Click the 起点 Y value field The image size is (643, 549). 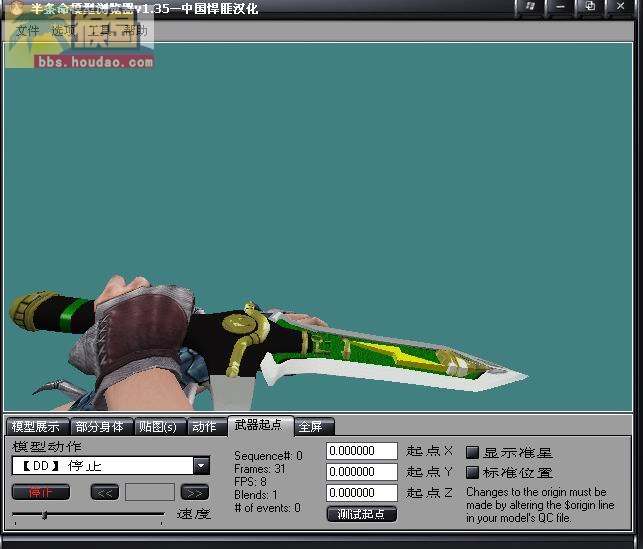pyautogui.click(x=362, y=472)
